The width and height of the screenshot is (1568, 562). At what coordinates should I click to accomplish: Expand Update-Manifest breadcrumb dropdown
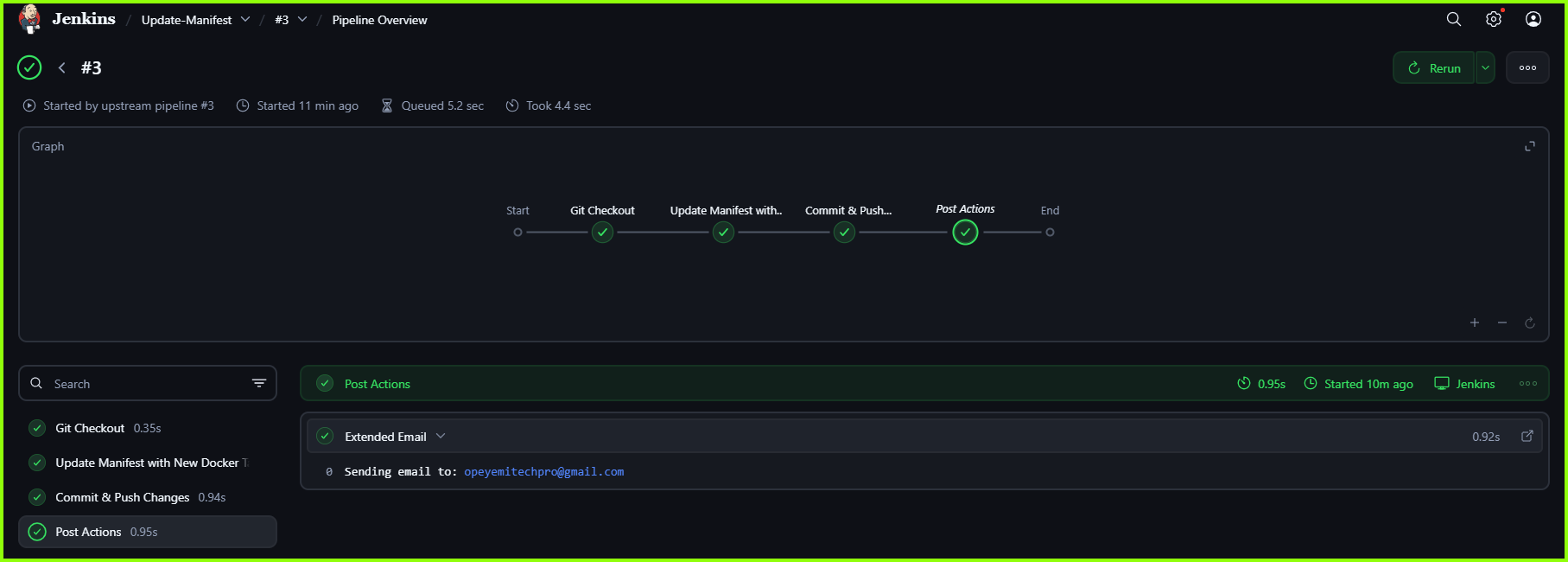point(245,19)
